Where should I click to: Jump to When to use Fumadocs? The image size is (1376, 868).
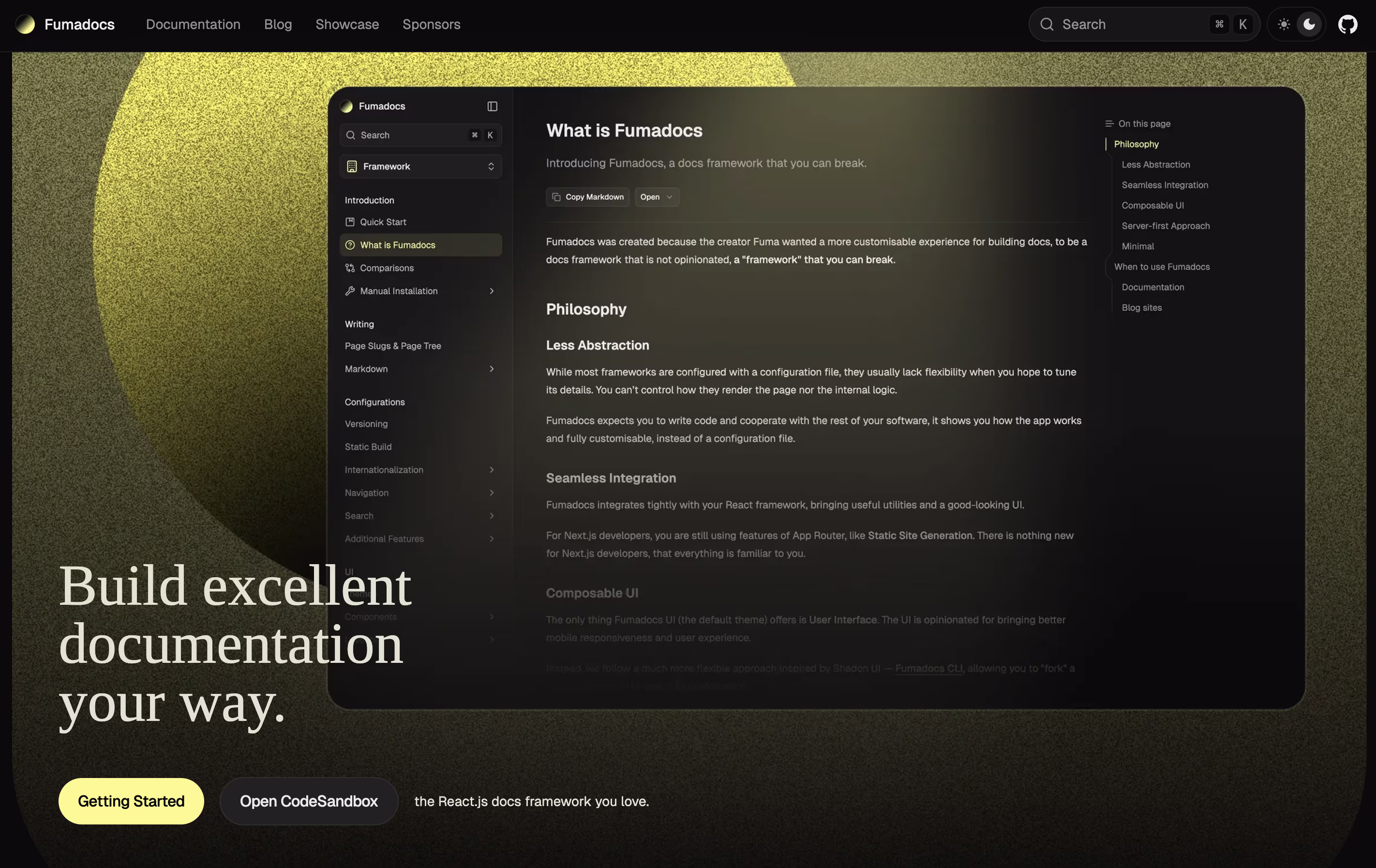tap(1161, 267)
